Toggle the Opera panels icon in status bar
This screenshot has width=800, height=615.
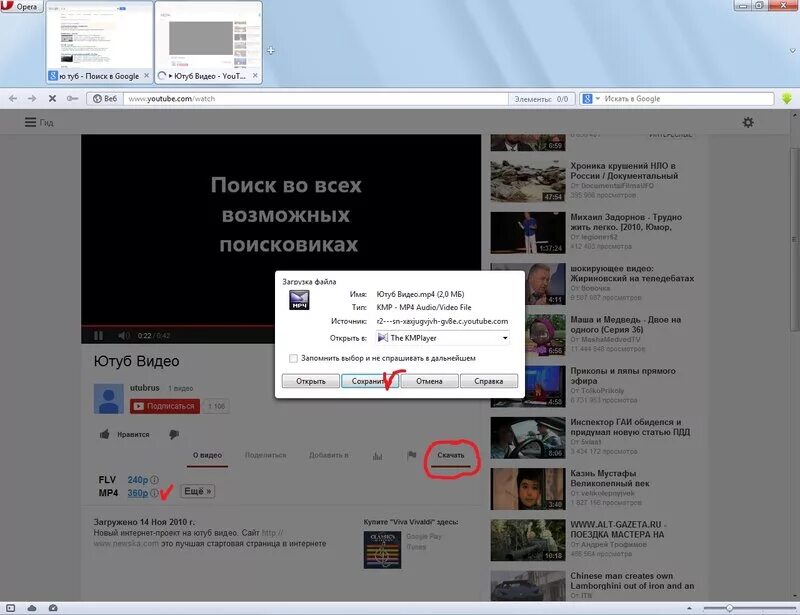coord(11,608)
